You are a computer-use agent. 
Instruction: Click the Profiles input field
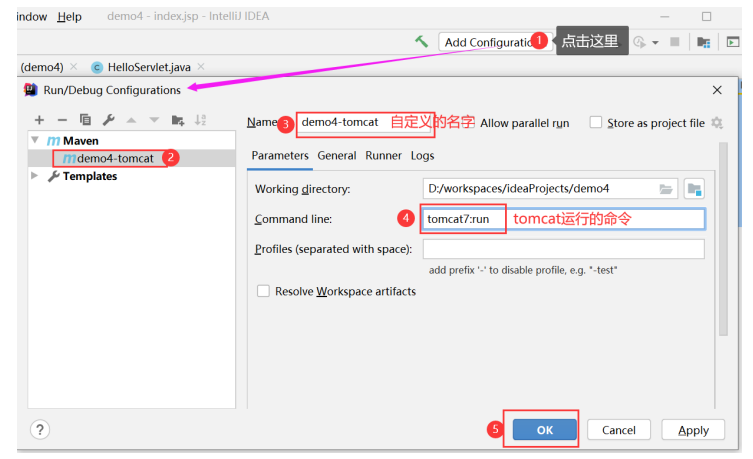pos(563,249)
